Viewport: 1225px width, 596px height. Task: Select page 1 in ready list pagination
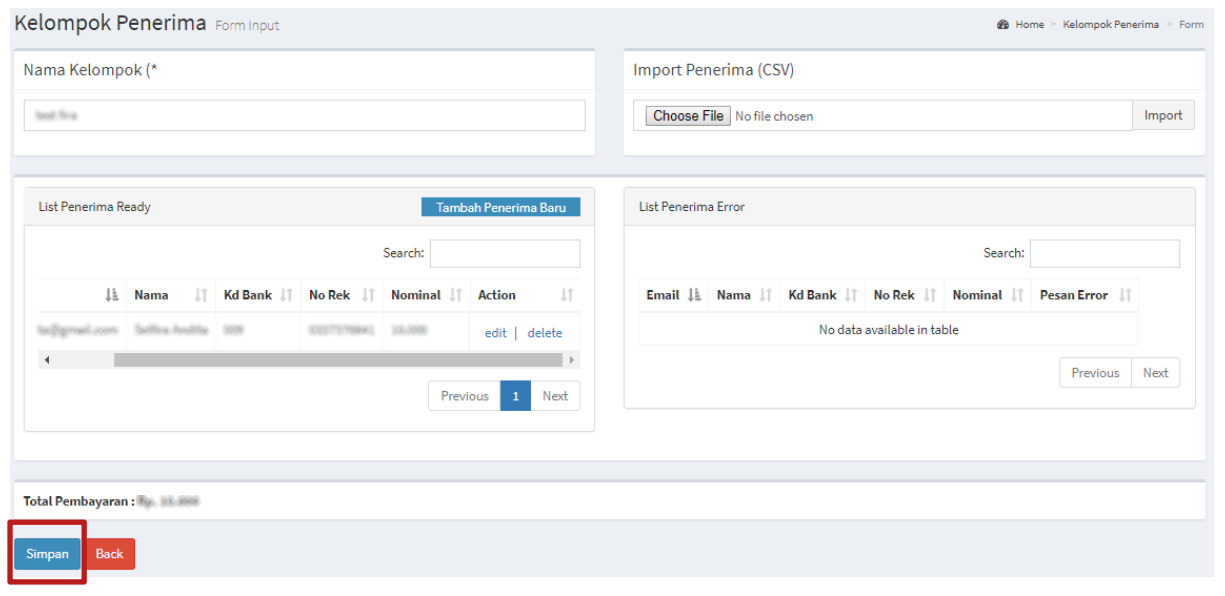515,395
